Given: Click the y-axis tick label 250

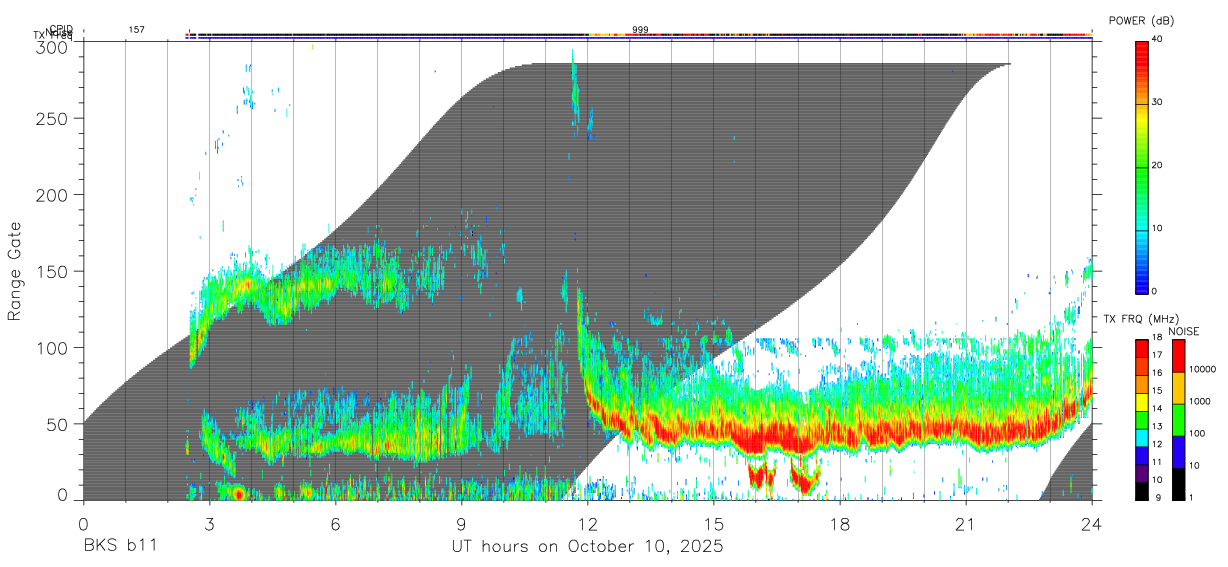Looking at the screenshot, I should 52,118.
